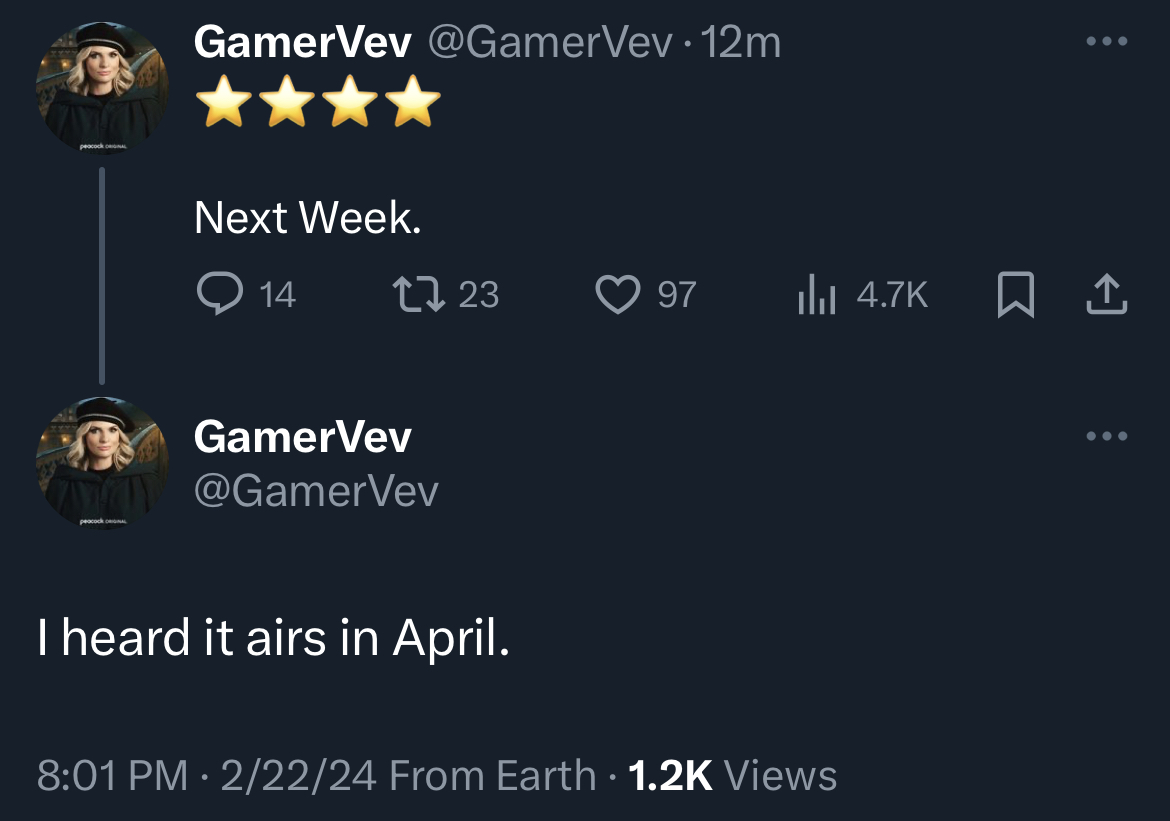Click GamerVev display name on second tweet
This screenshot has width=1170, height=821.
pyautogui.click(x=302, y=437)
